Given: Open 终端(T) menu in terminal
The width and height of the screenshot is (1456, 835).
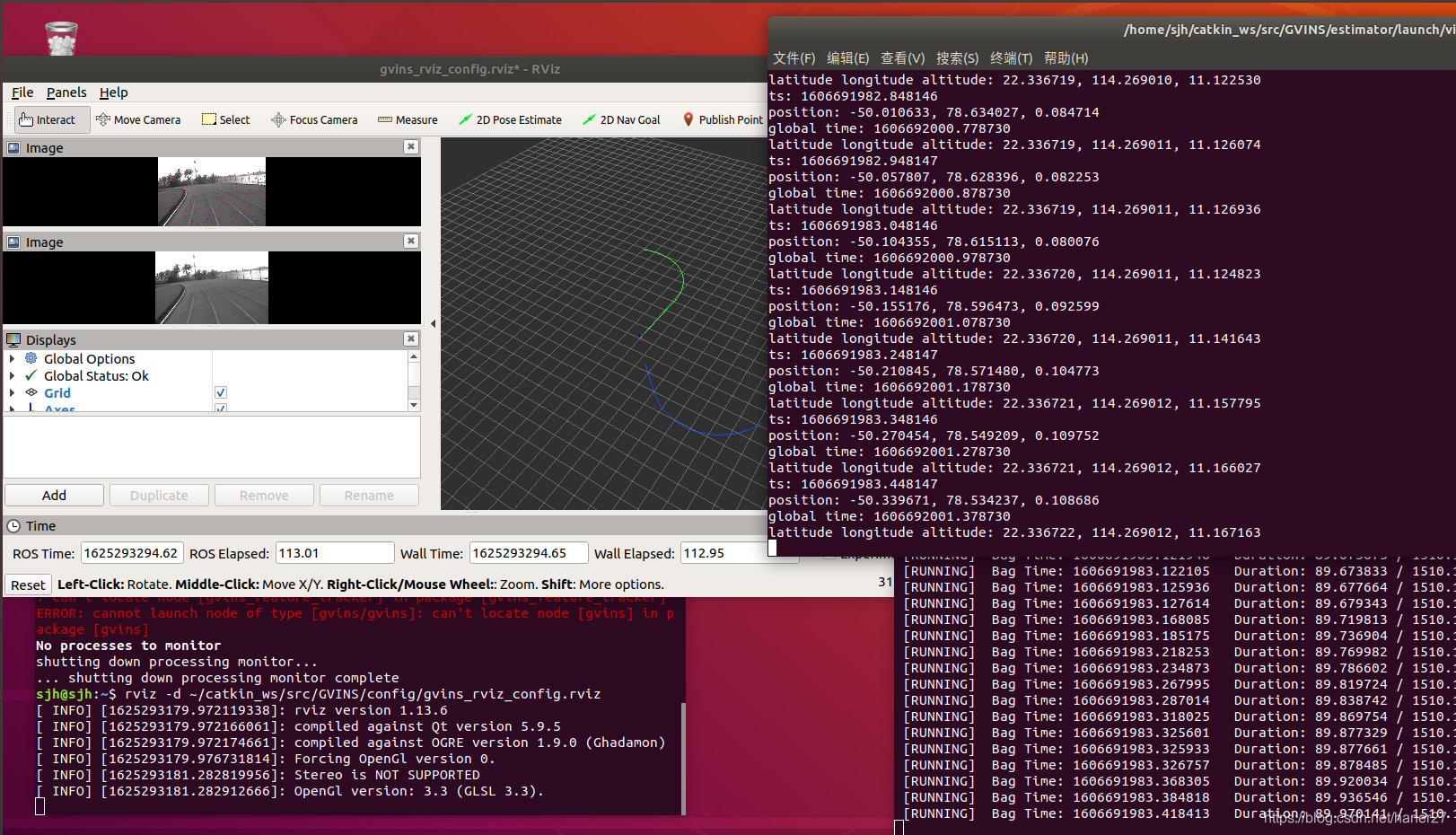Looking at the screenshot, I should 1012,58.
